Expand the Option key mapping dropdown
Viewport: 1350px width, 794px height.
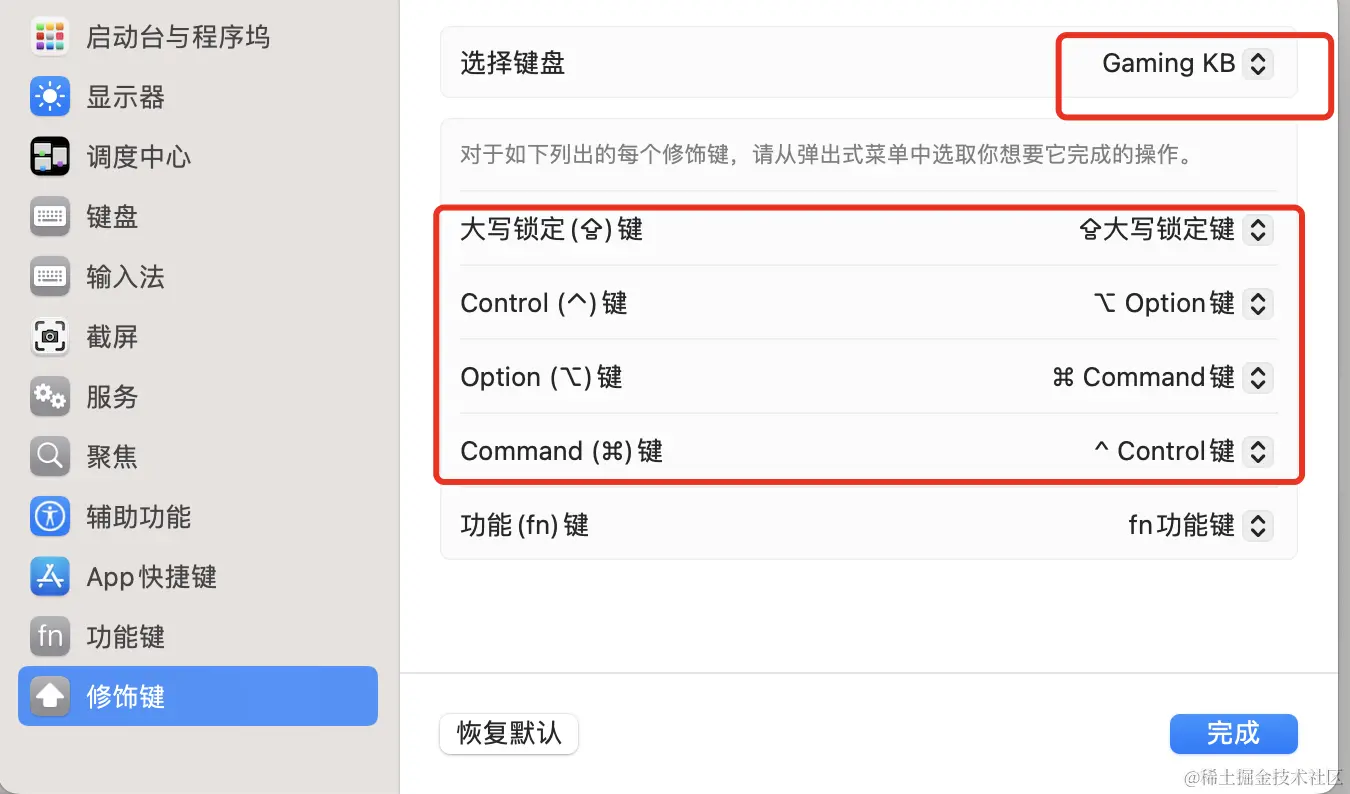tap(1162, 377)
